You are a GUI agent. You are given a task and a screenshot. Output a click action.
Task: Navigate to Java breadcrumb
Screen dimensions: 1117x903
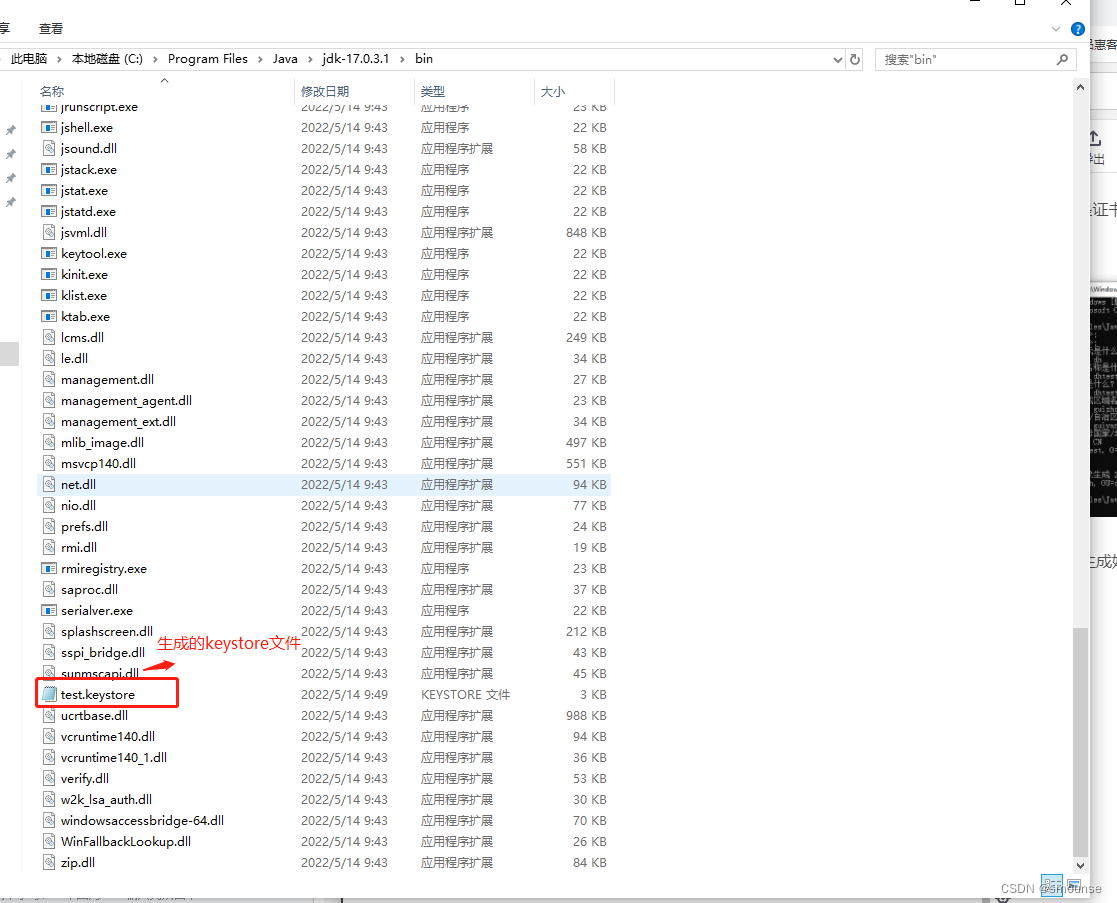coord(285,58)
